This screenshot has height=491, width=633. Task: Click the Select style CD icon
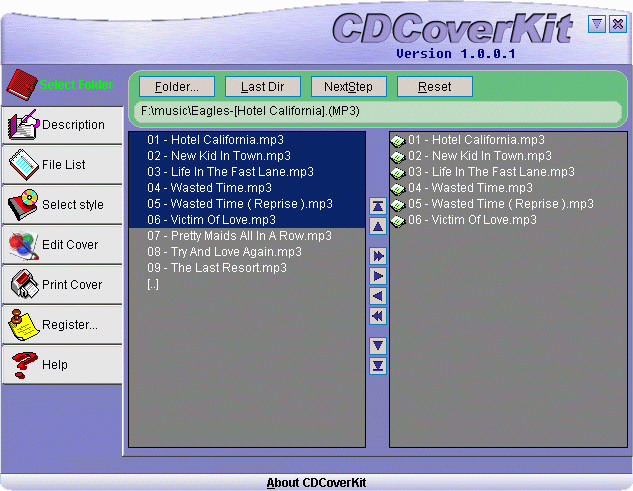(x=23, y=205)
